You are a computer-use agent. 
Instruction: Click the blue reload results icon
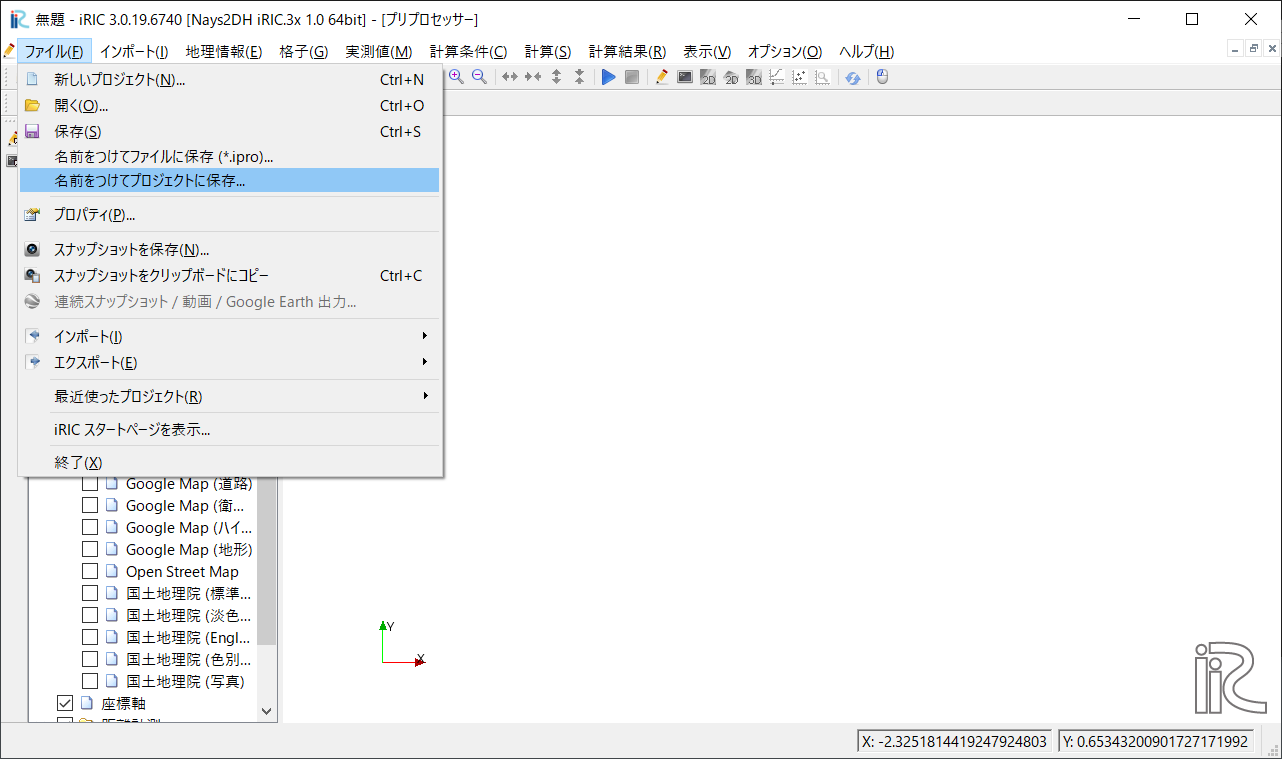[852, 77]
